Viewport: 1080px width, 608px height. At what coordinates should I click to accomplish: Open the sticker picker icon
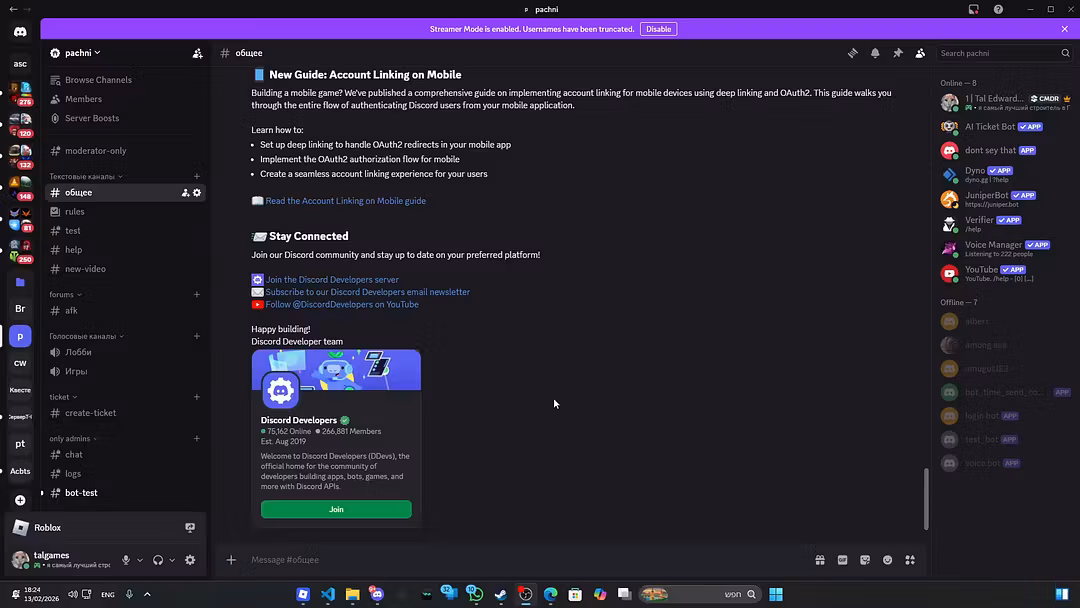pyautogui.click(x=865, y=560)
